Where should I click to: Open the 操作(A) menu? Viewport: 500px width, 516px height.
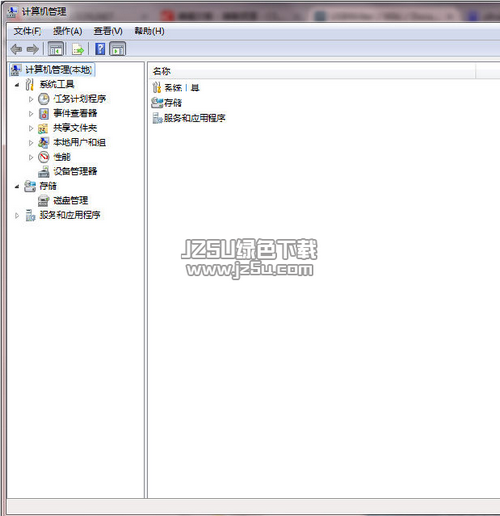(68, 31)
